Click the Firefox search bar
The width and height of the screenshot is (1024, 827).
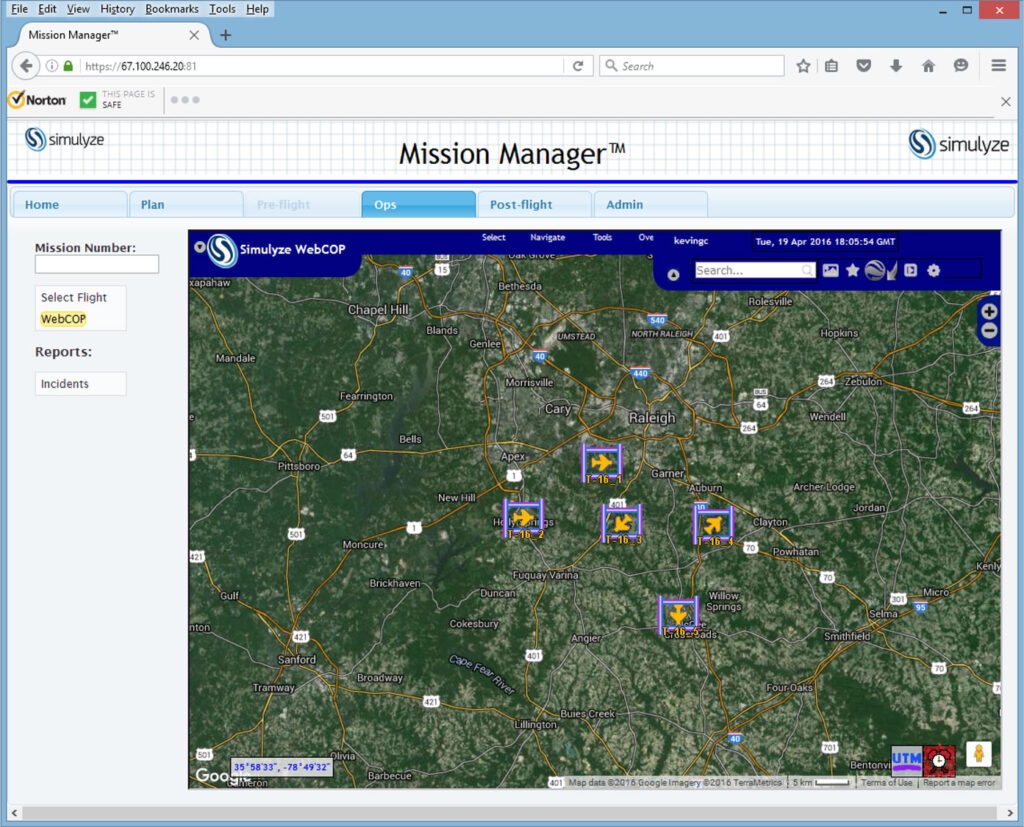(691, 66)
